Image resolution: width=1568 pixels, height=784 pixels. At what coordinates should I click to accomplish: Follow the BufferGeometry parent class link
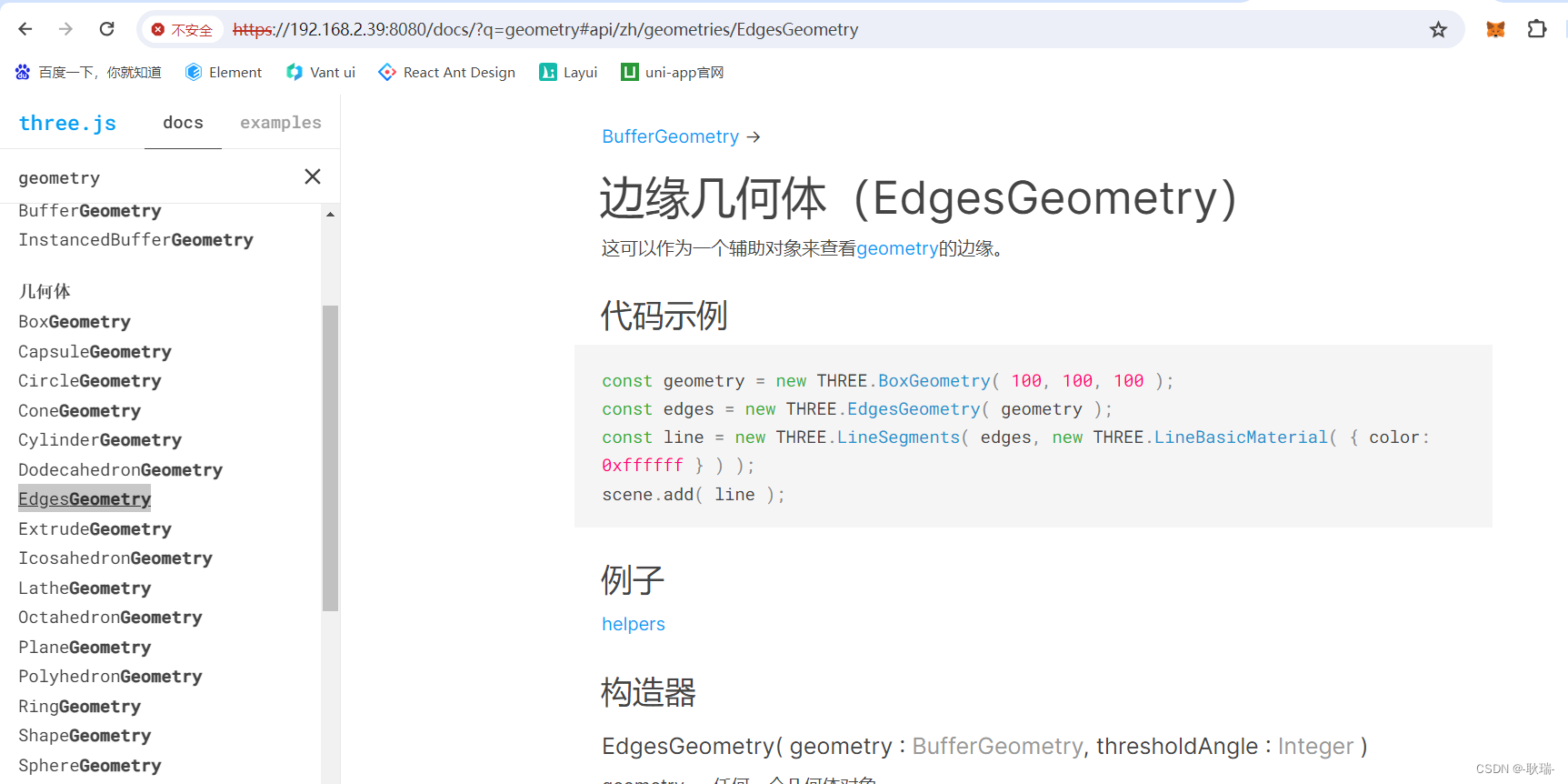(670, 136)
